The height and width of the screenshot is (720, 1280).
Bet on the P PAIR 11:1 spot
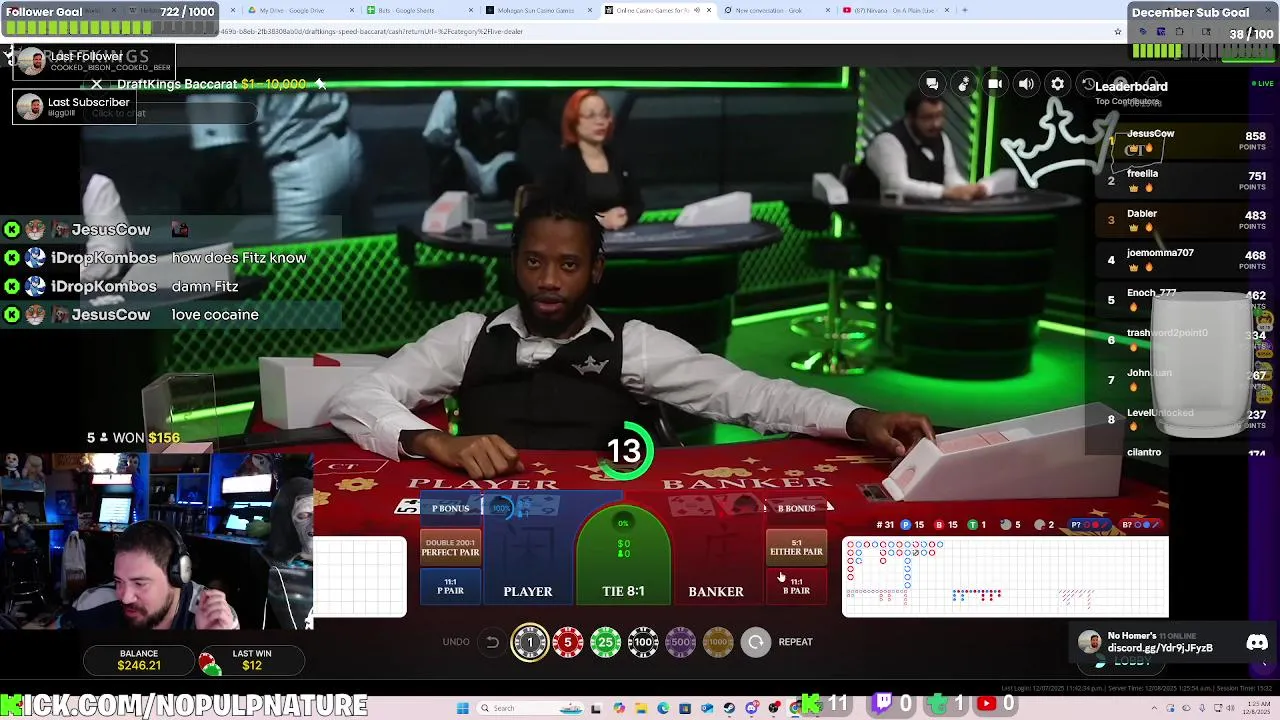tap(450, 587)
